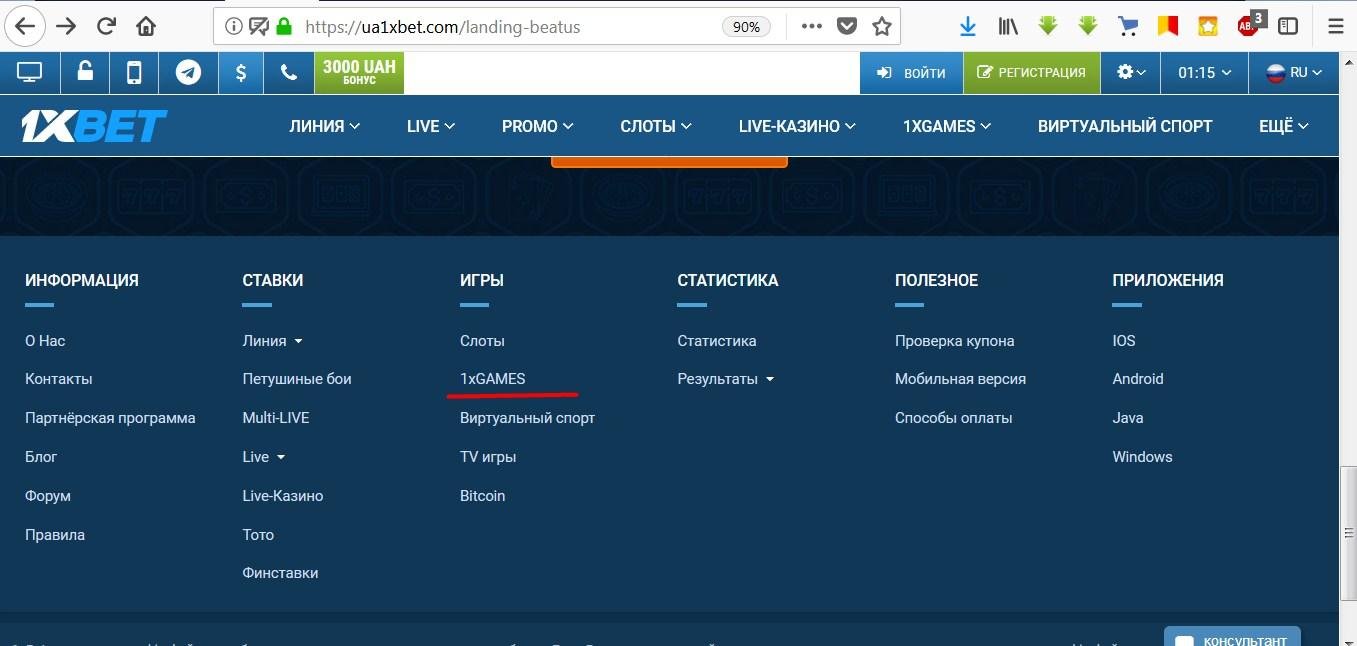Click the ВОЙТИ login button
This screenshot has width=1357, height=646.
click(x=911, y=73)
